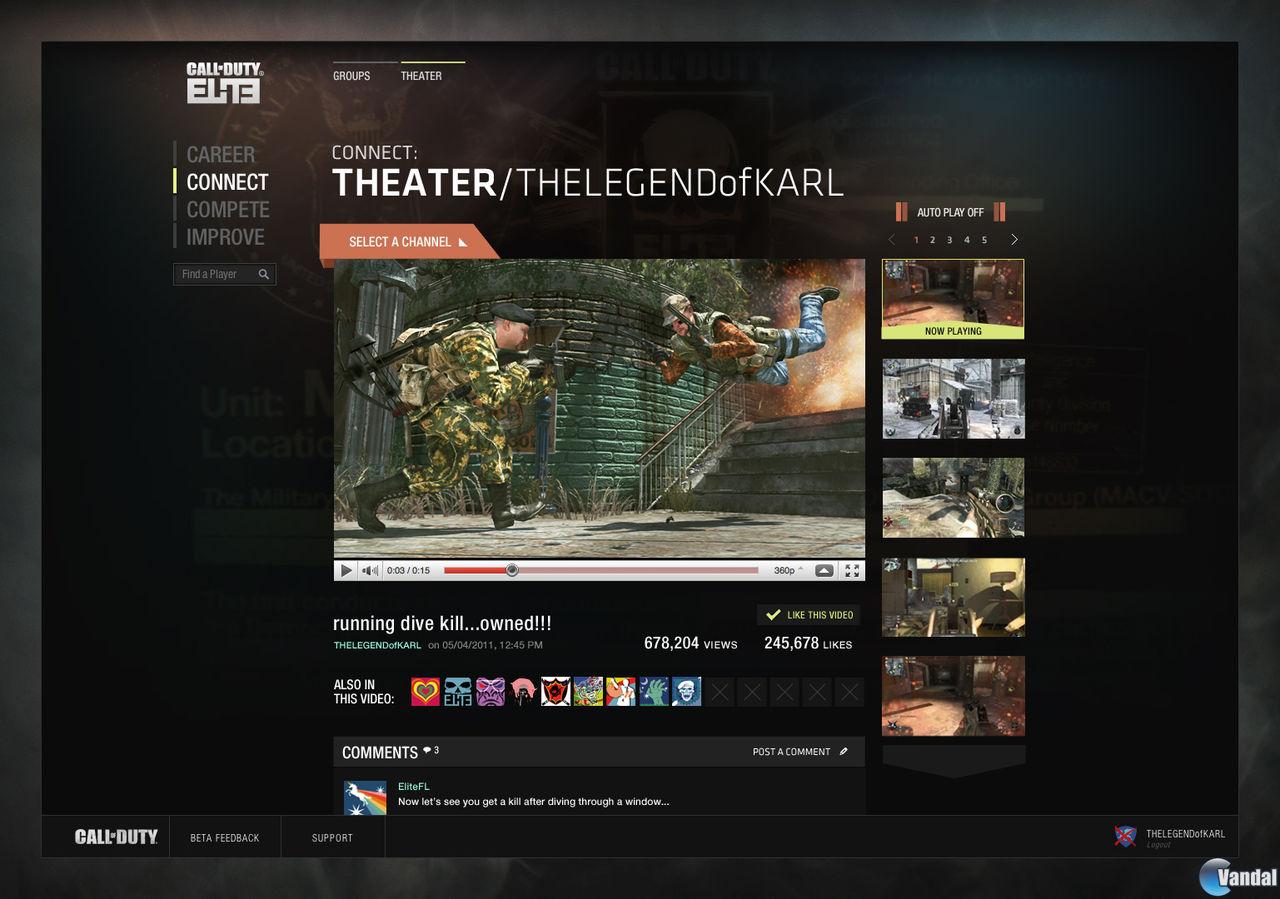Select the blue Elite skull emblem

(x=456, y=691)
